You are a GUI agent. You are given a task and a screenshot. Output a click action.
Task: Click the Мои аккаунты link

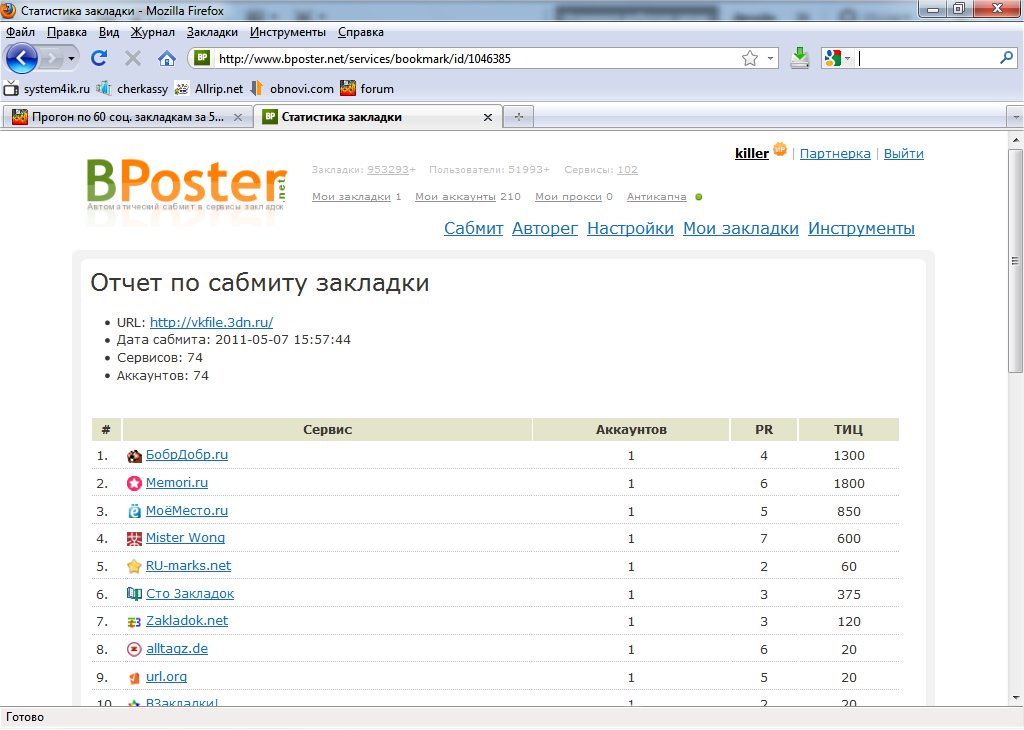(455, 197)
